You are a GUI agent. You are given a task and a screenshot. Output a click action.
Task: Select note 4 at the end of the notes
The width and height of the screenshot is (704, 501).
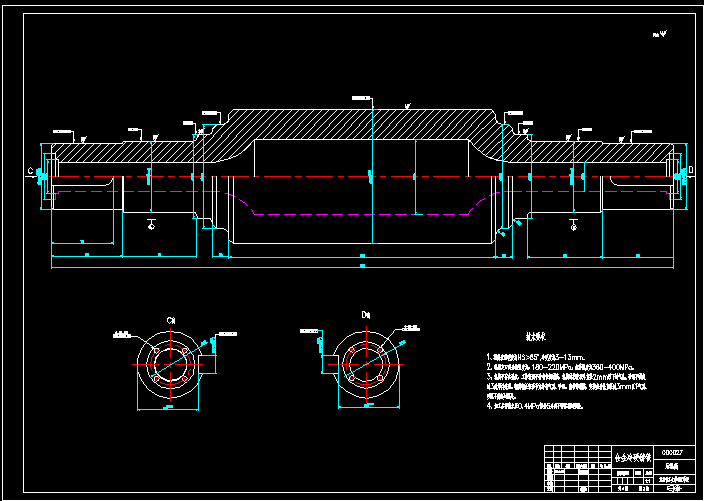535,406
